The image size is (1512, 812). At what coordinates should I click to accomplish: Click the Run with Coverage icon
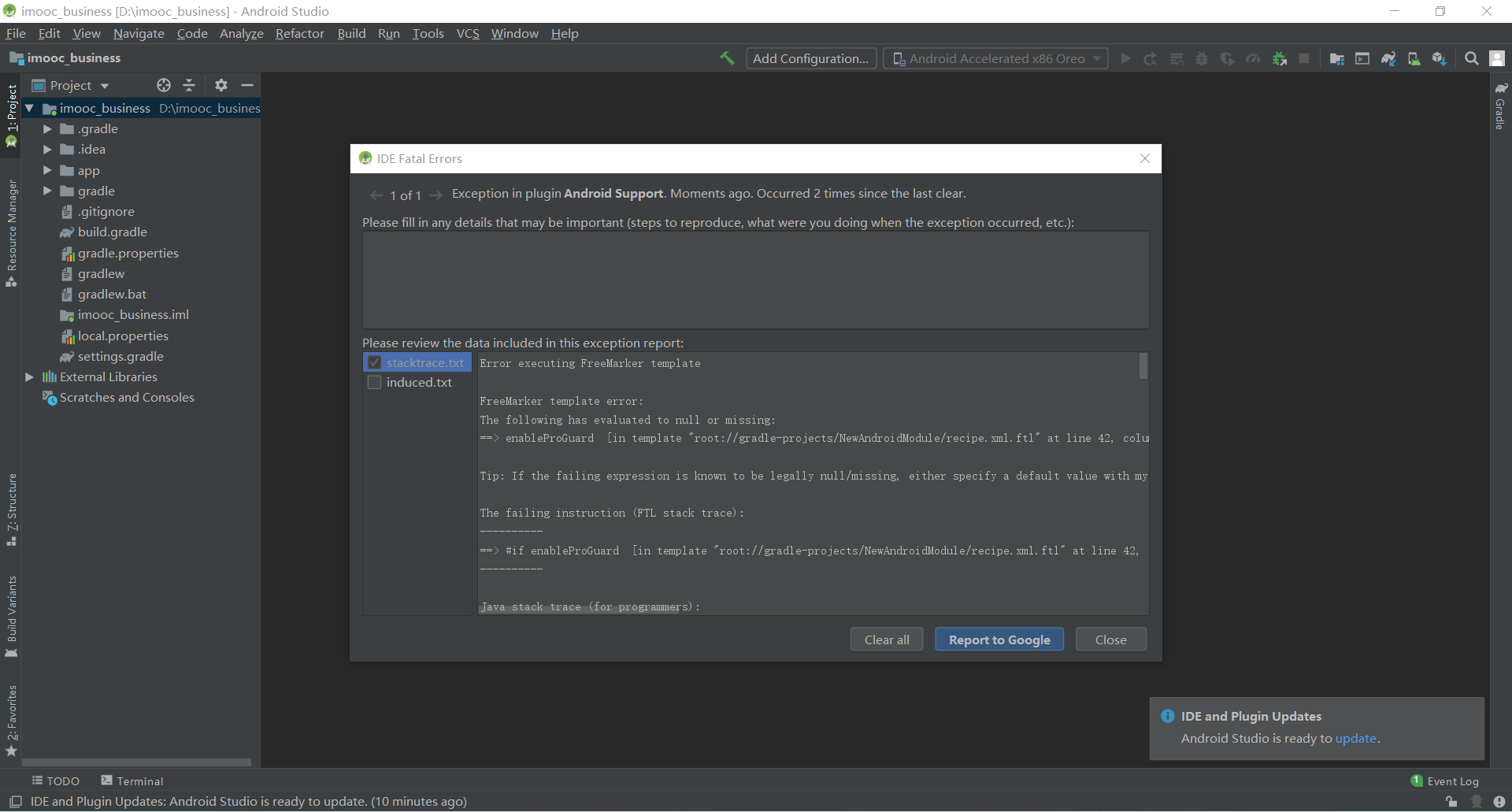click(x=1227, y=58)
